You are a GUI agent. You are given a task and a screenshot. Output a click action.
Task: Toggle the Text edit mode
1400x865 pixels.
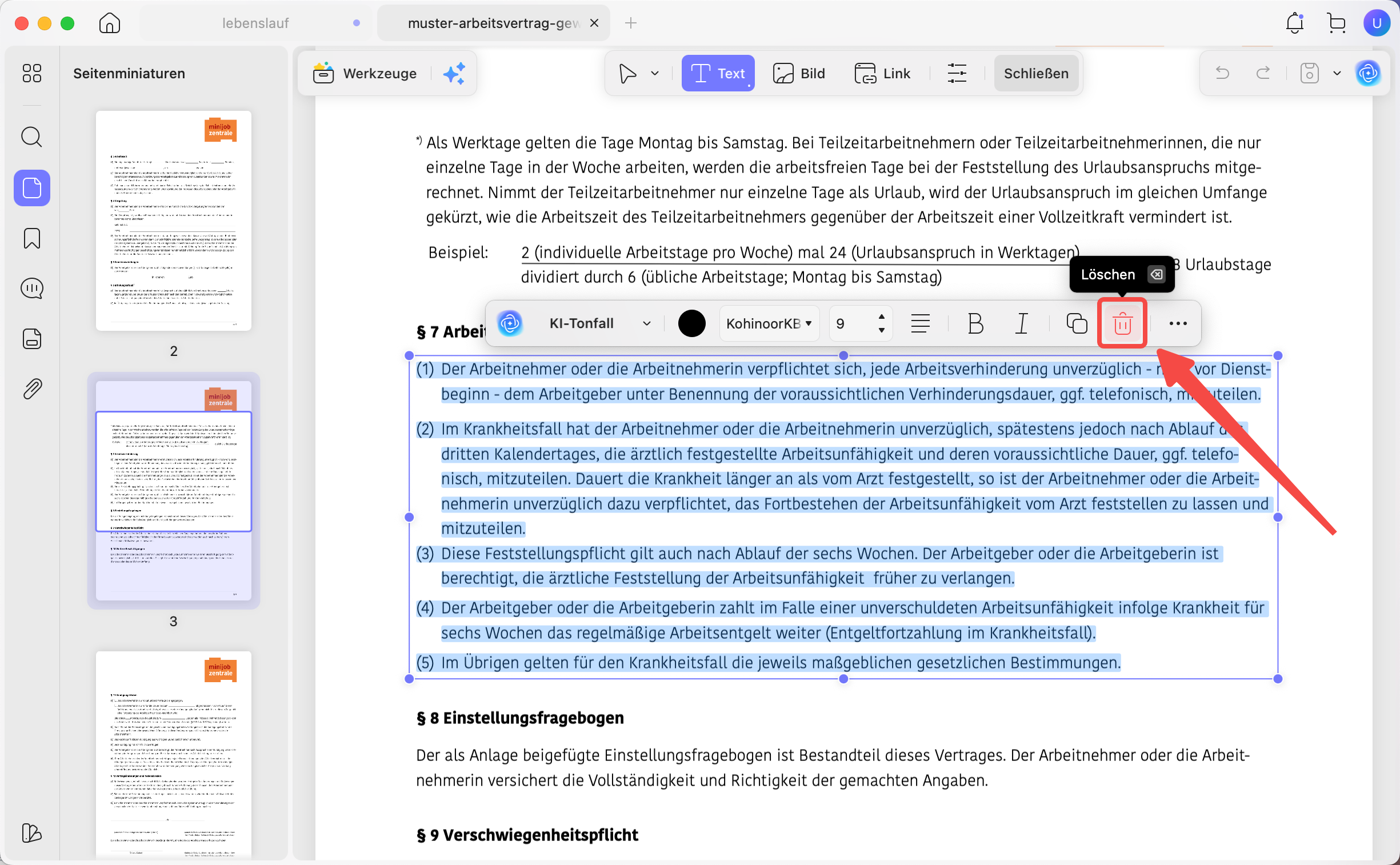tap(718, 73)
